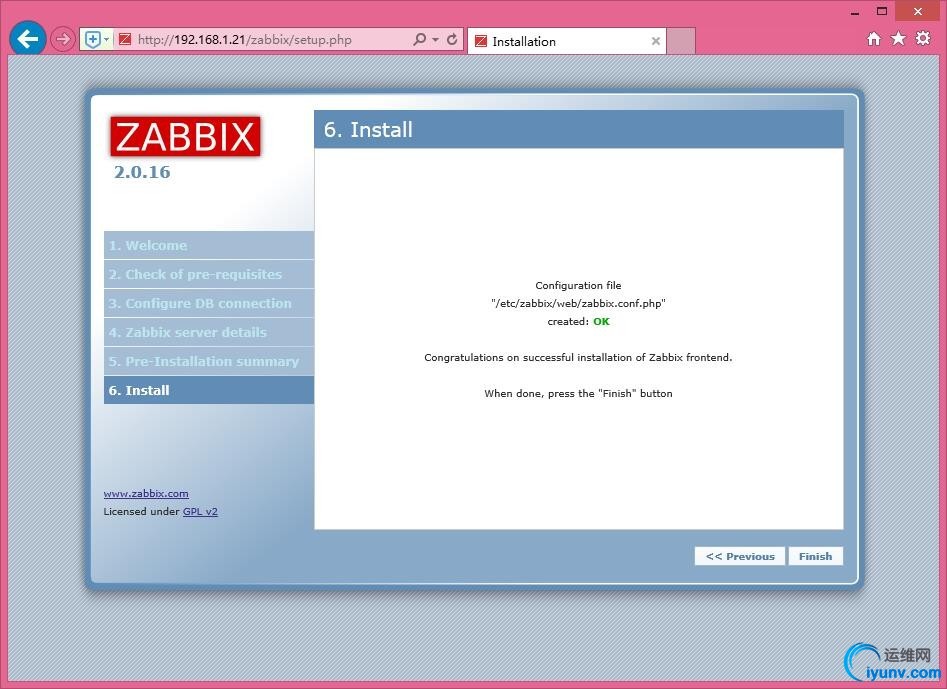
Task: Go back with the browser Back arrow
Action: coord(28,39)
